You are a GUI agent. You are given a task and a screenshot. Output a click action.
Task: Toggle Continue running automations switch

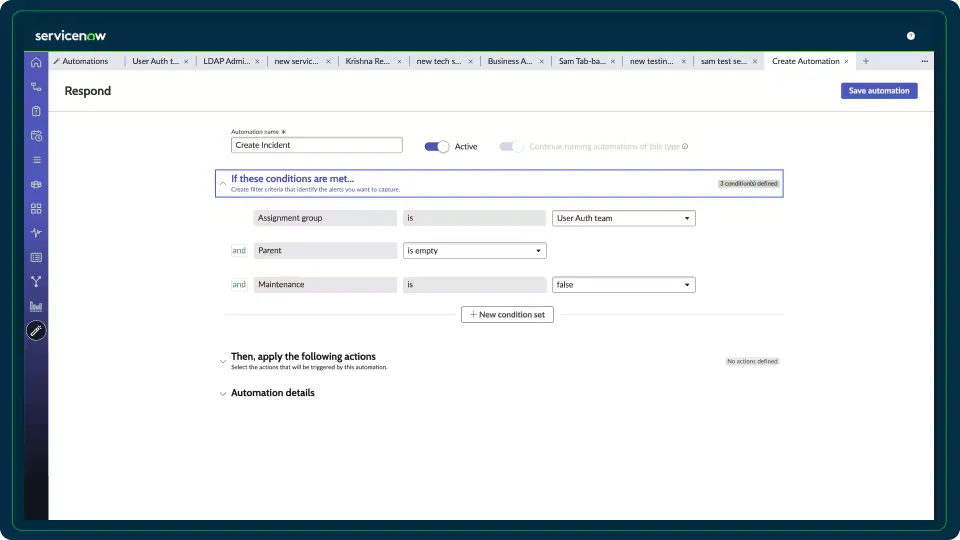pos(512,146)
